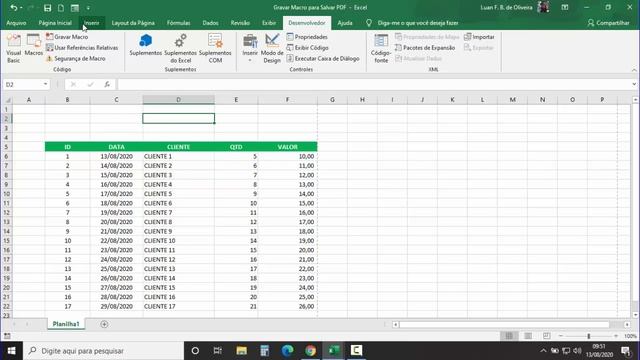Switch to Normal view
640x360 pixels.
point(509,336)
